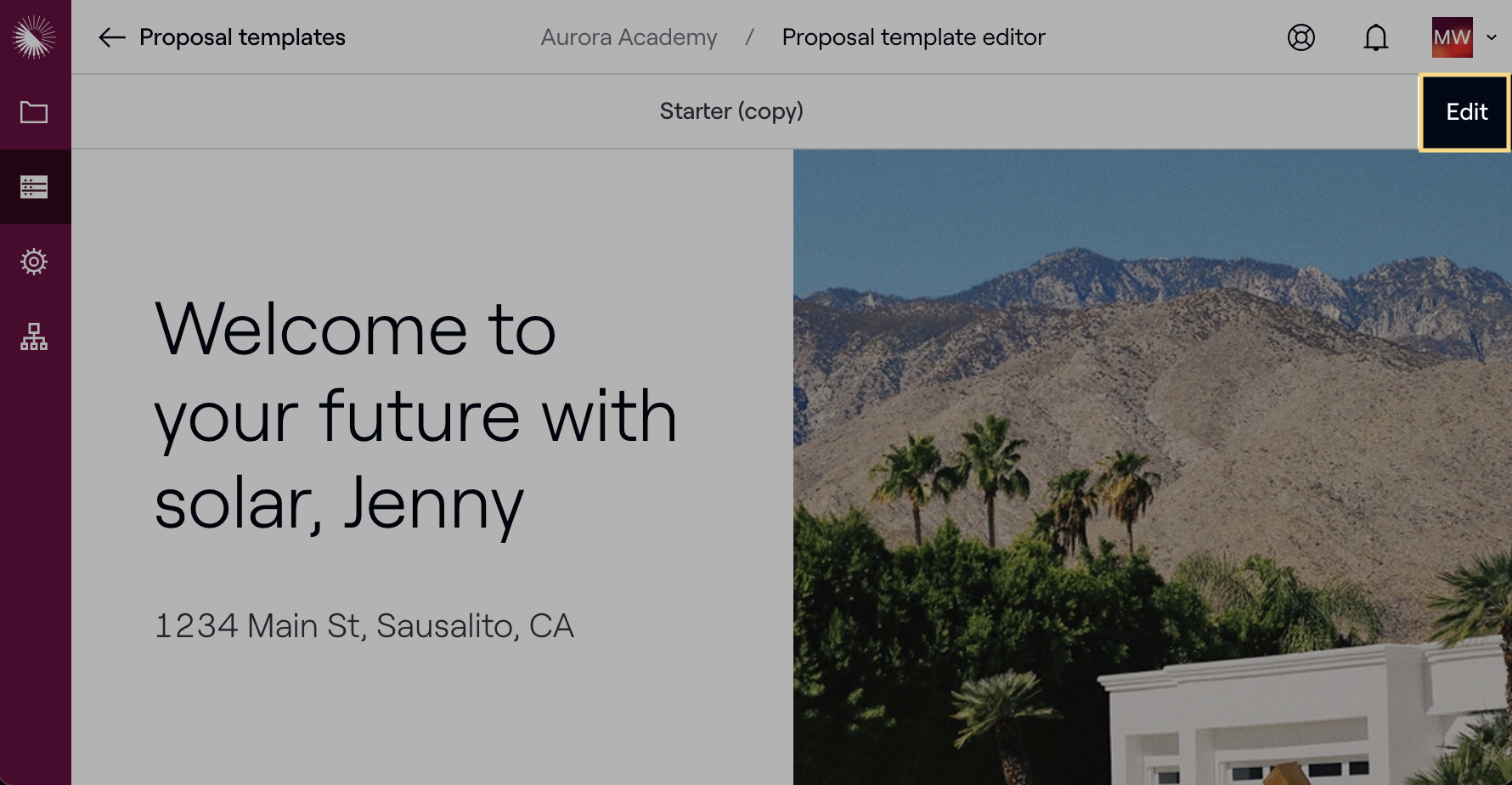Open the Projects folder icon in sidebar
Viewport: 1512px width, 785px height.
[34, 112]
